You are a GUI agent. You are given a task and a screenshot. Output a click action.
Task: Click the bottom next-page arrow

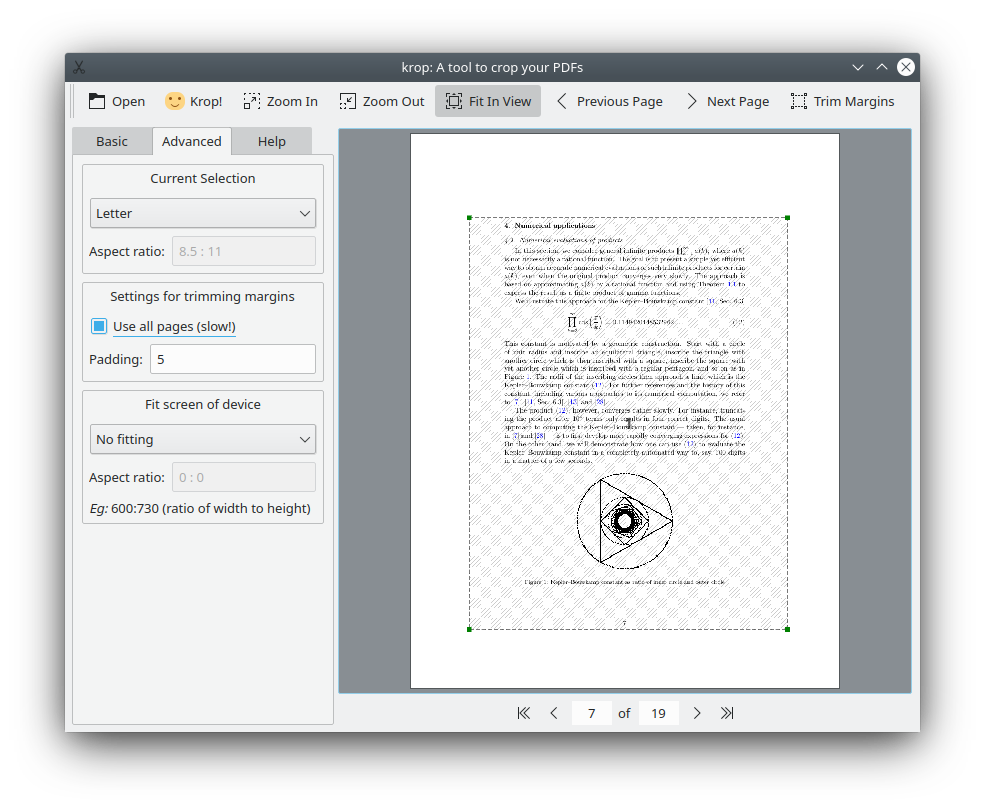click(697, 713)
